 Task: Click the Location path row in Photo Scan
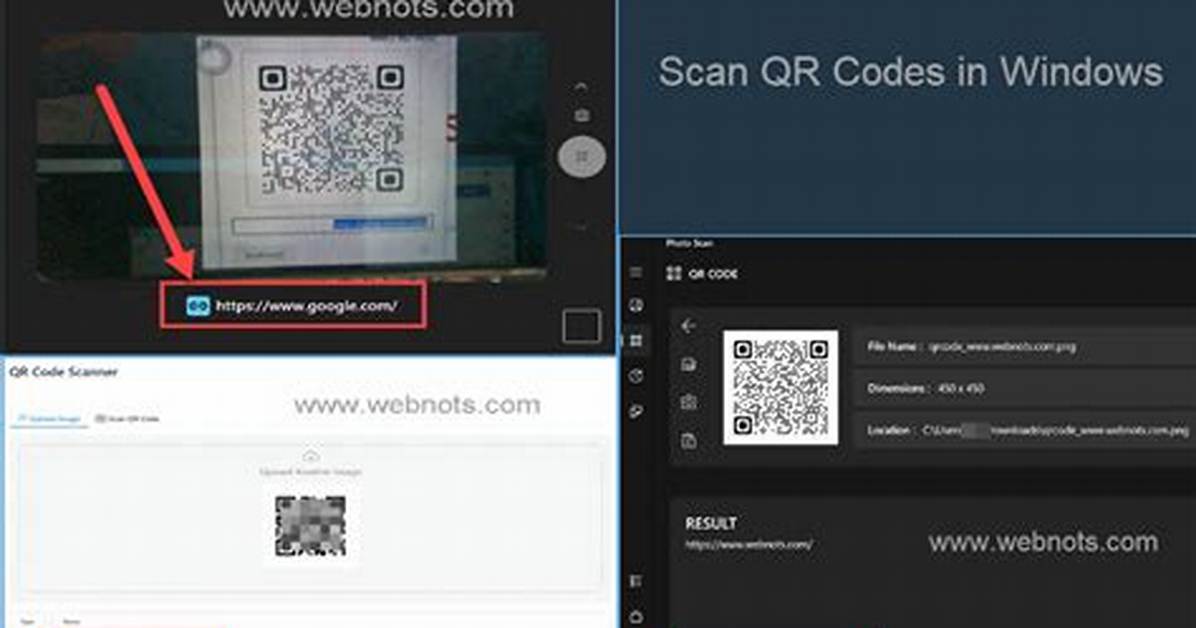(x=1024, y=430)
